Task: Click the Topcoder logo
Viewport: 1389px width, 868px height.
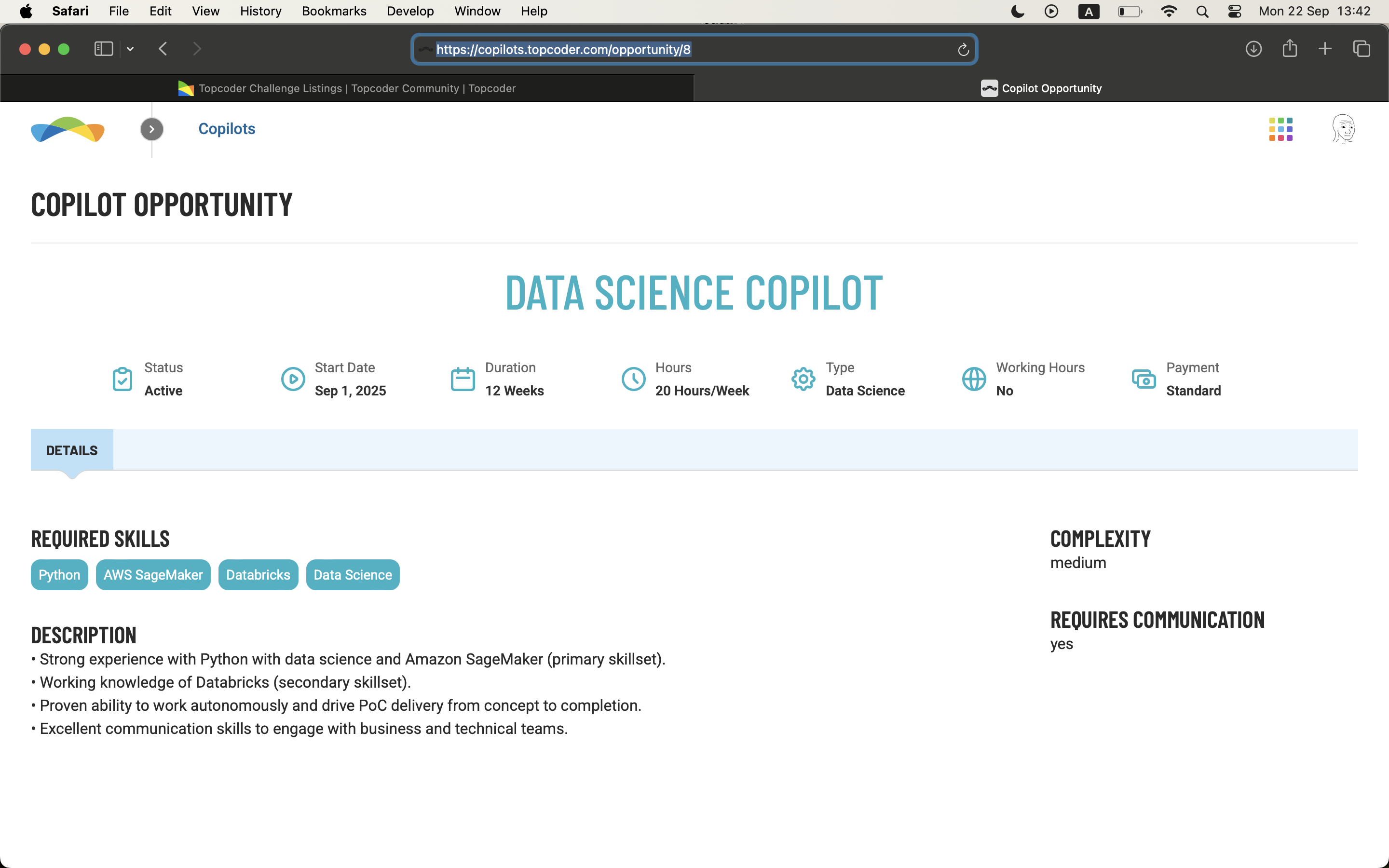Action: [68, 129]
